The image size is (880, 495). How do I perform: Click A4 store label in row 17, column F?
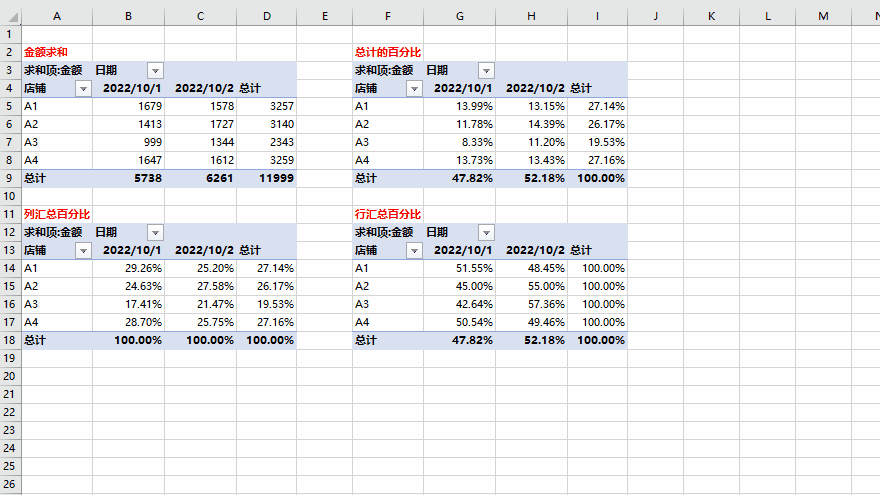(x=362, y=322)
